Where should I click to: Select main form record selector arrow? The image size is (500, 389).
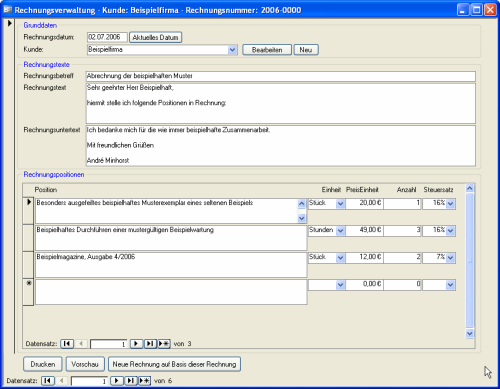[x=10, y=23]
